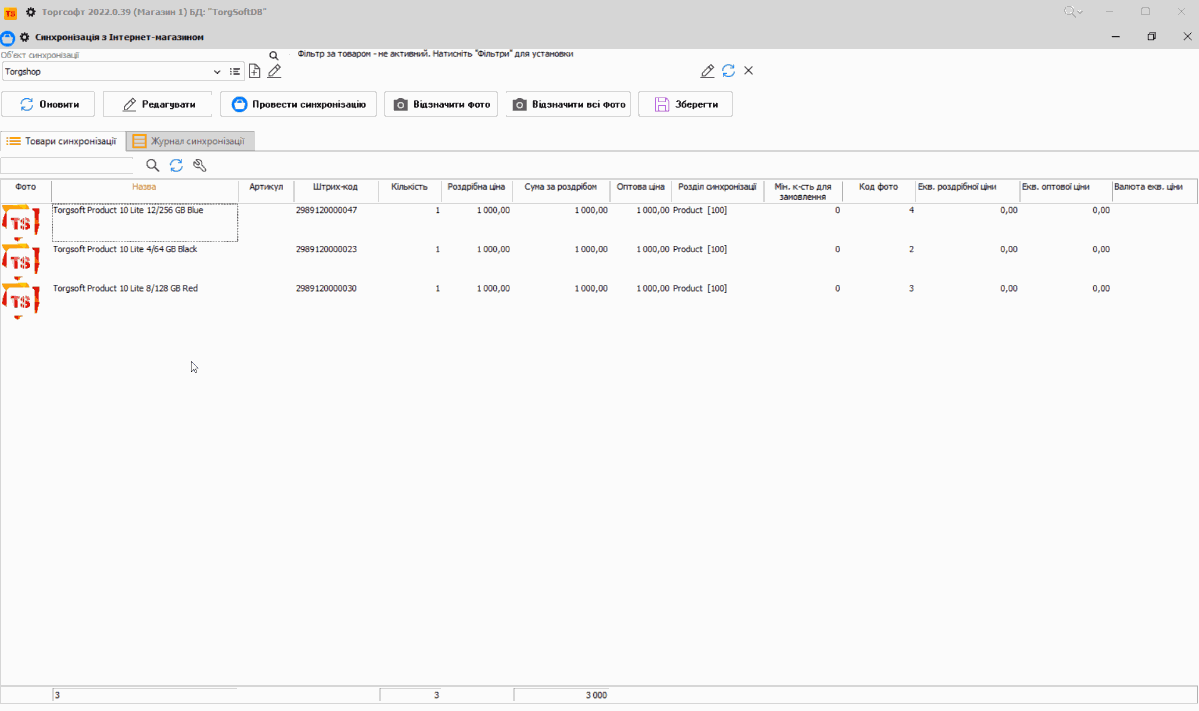Click the grid search input field
Viewport: 1199px width, 711px height.
pyautogui.click(x=67, y=166)
